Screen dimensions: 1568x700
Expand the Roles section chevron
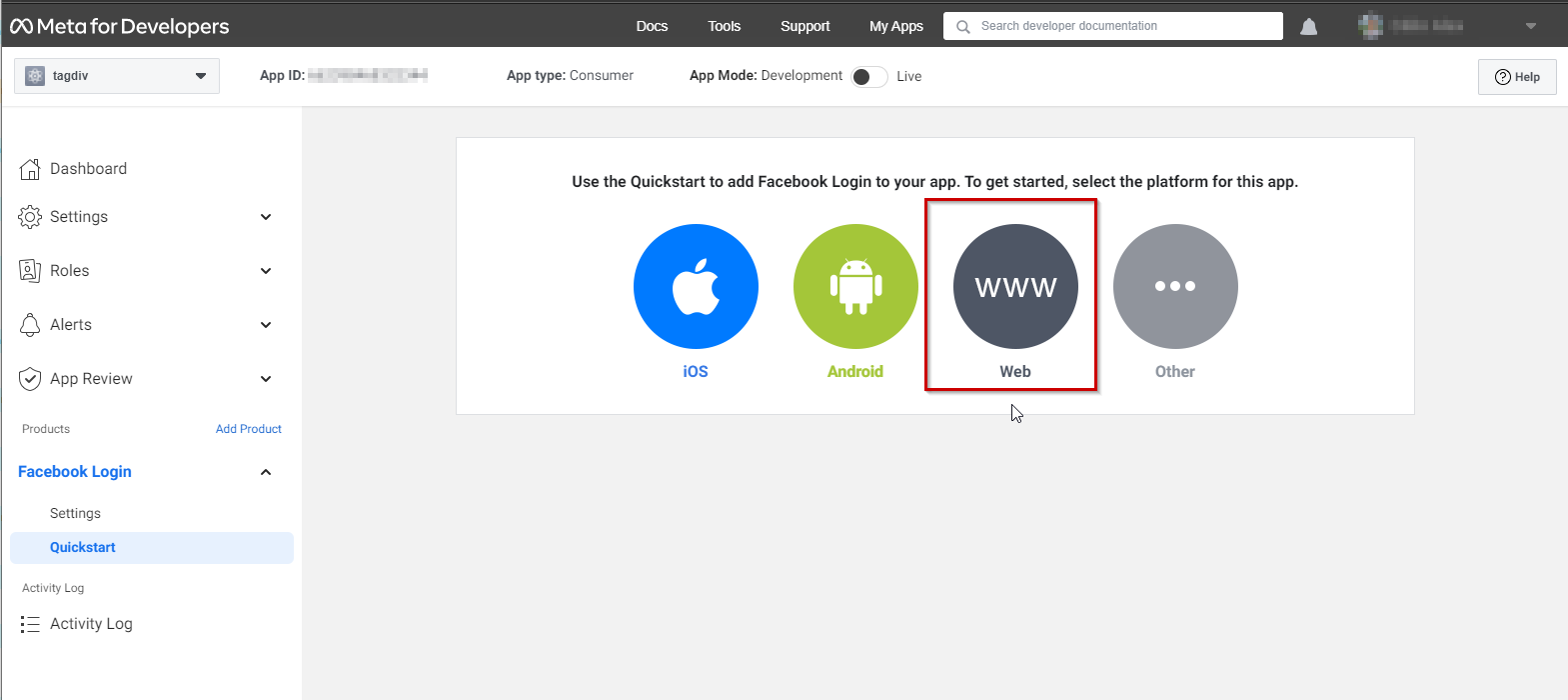click(x=266, y=271)
